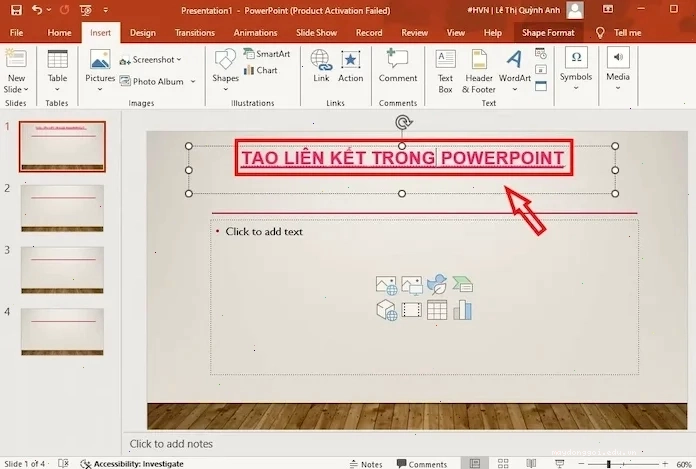Open the Record tab
This screenshot has width=696, height=469.
(x=369, y=32)
